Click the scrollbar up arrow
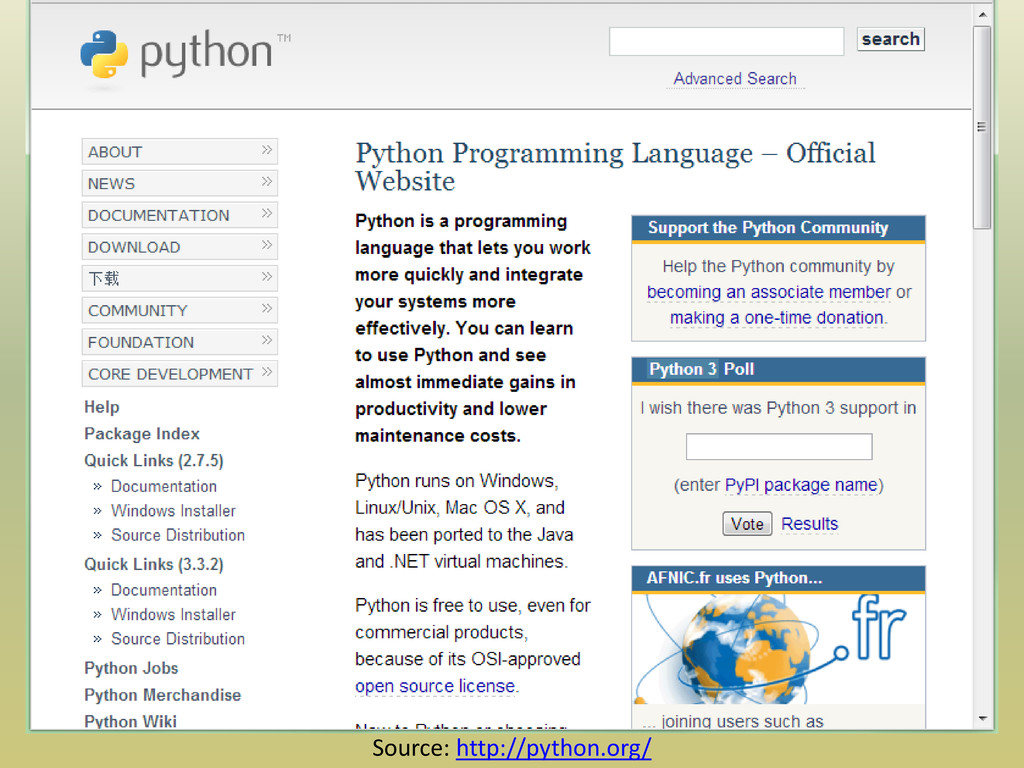Screen dimensions: 1024x768 pos(983,14)
